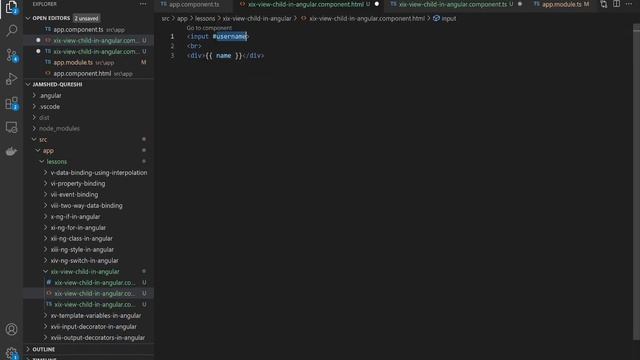Click the name interpolation on line 3
Viewport: 640px width, 360px height.
[223, 56]
